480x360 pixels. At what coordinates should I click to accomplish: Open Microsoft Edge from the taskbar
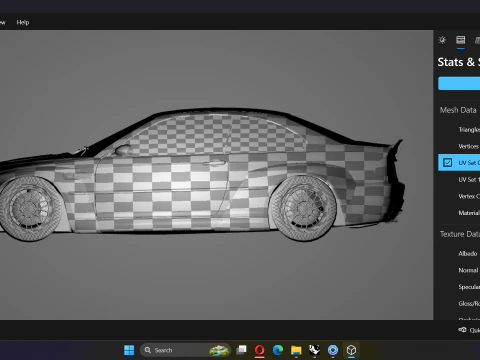click(278, 350)
